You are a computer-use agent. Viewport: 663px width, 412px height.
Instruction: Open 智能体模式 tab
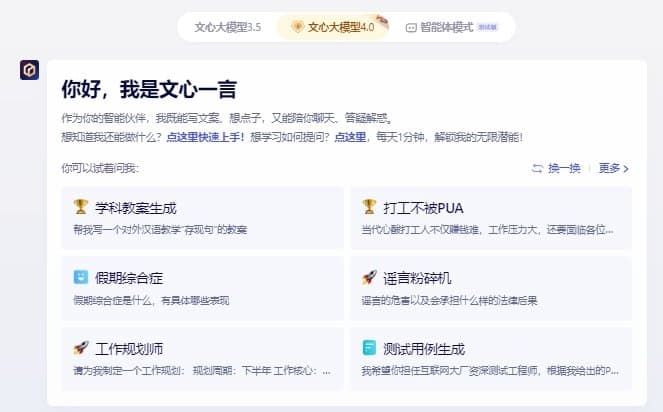(452, 27)
